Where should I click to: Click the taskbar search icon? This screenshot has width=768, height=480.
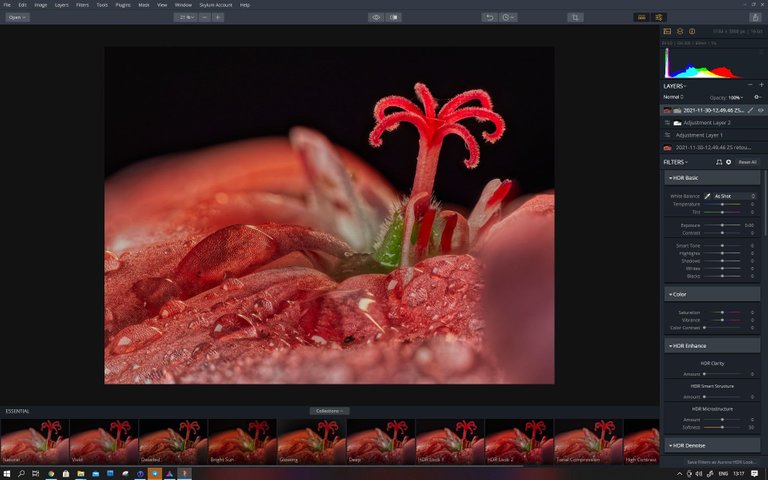[x=21, y=474]
